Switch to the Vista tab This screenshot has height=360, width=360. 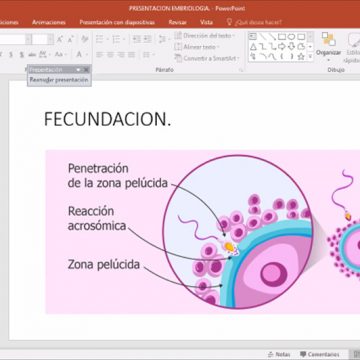tap(206, 22)
